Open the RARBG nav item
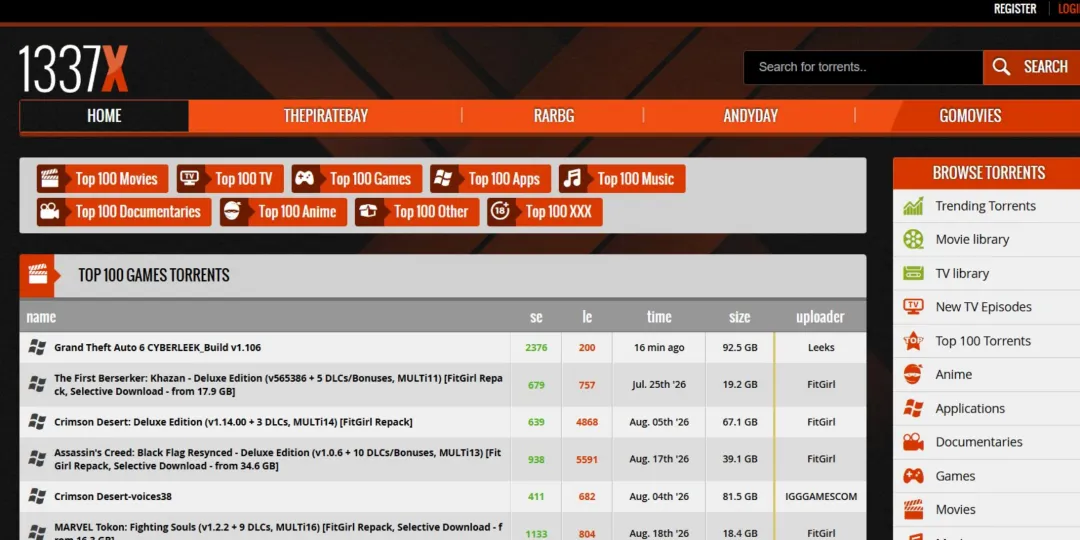Image resolution: width=1080 pixels, height=540 pixels. (554, 116)
